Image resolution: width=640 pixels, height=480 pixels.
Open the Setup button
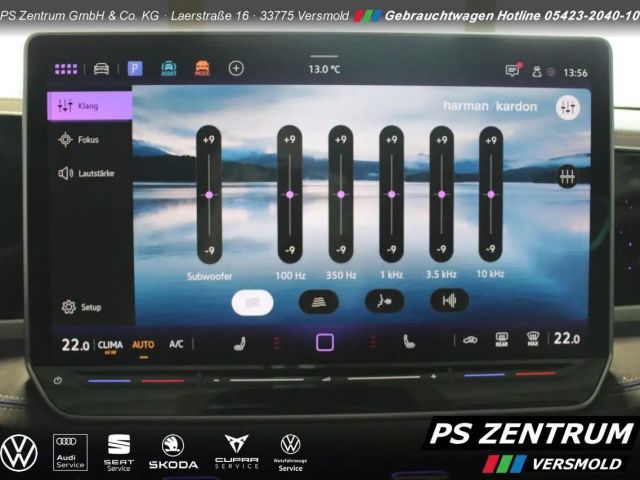click(x=82, y=307)
